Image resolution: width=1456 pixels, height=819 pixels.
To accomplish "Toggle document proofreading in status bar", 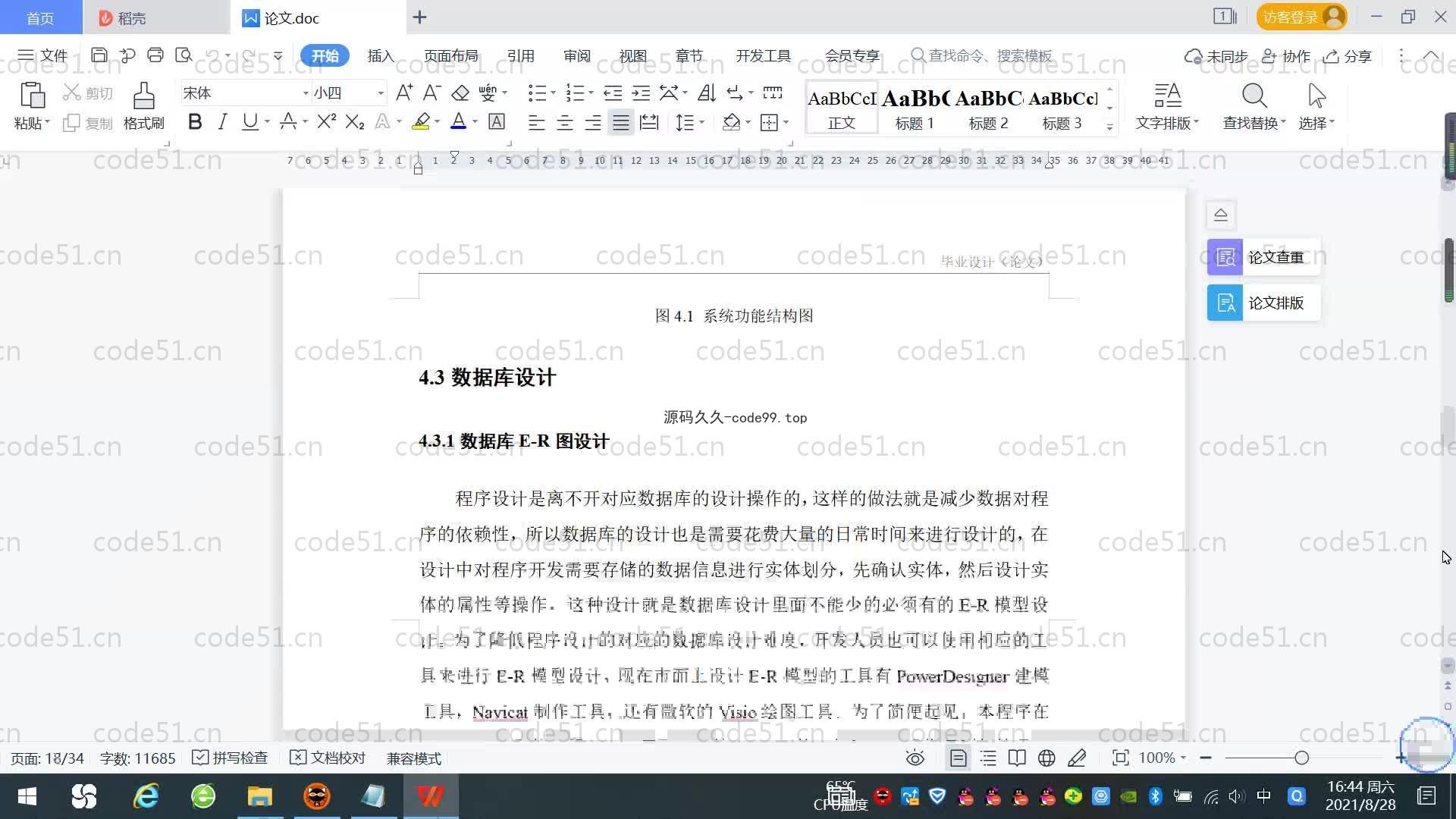I will 328,758.
